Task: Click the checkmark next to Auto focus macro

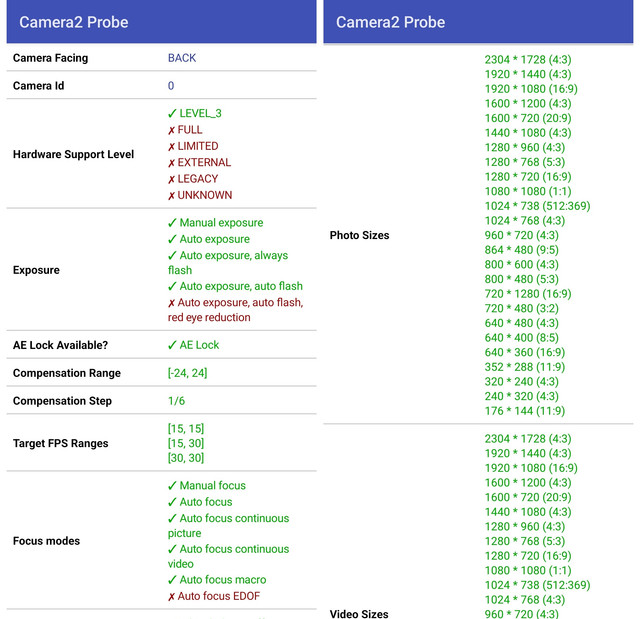Action: pyautogui.click(x=172, y=580)
